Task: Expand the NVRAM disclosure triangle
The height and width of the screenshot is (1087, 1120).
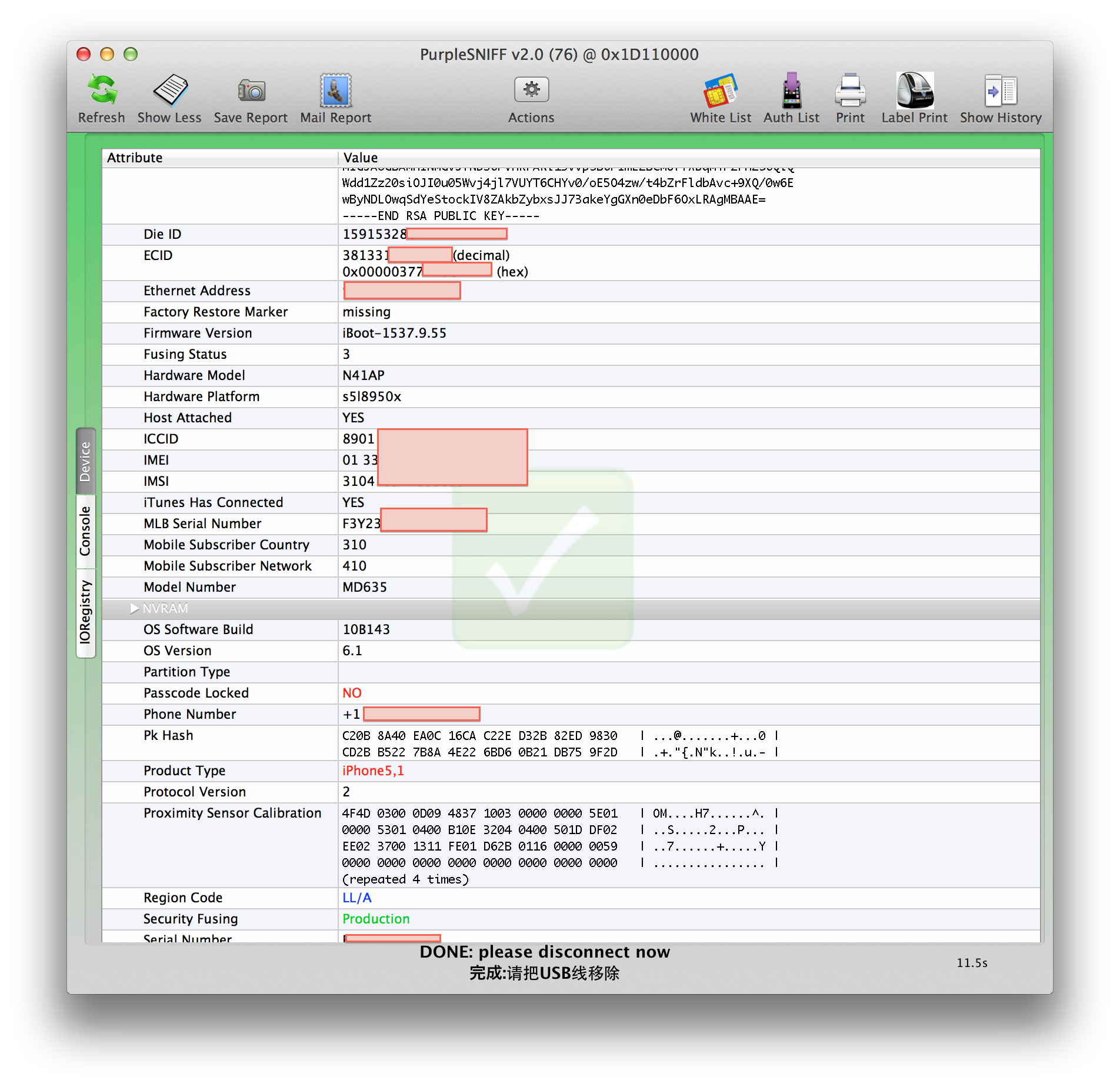Action: point(135,608)
